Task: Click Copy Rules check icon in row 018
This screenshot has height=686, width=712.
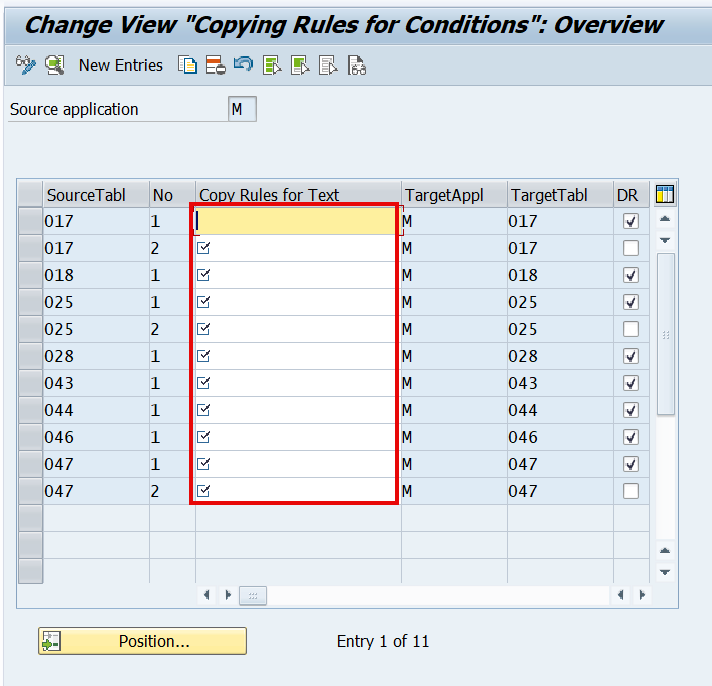Action: (x=203, y=275)
